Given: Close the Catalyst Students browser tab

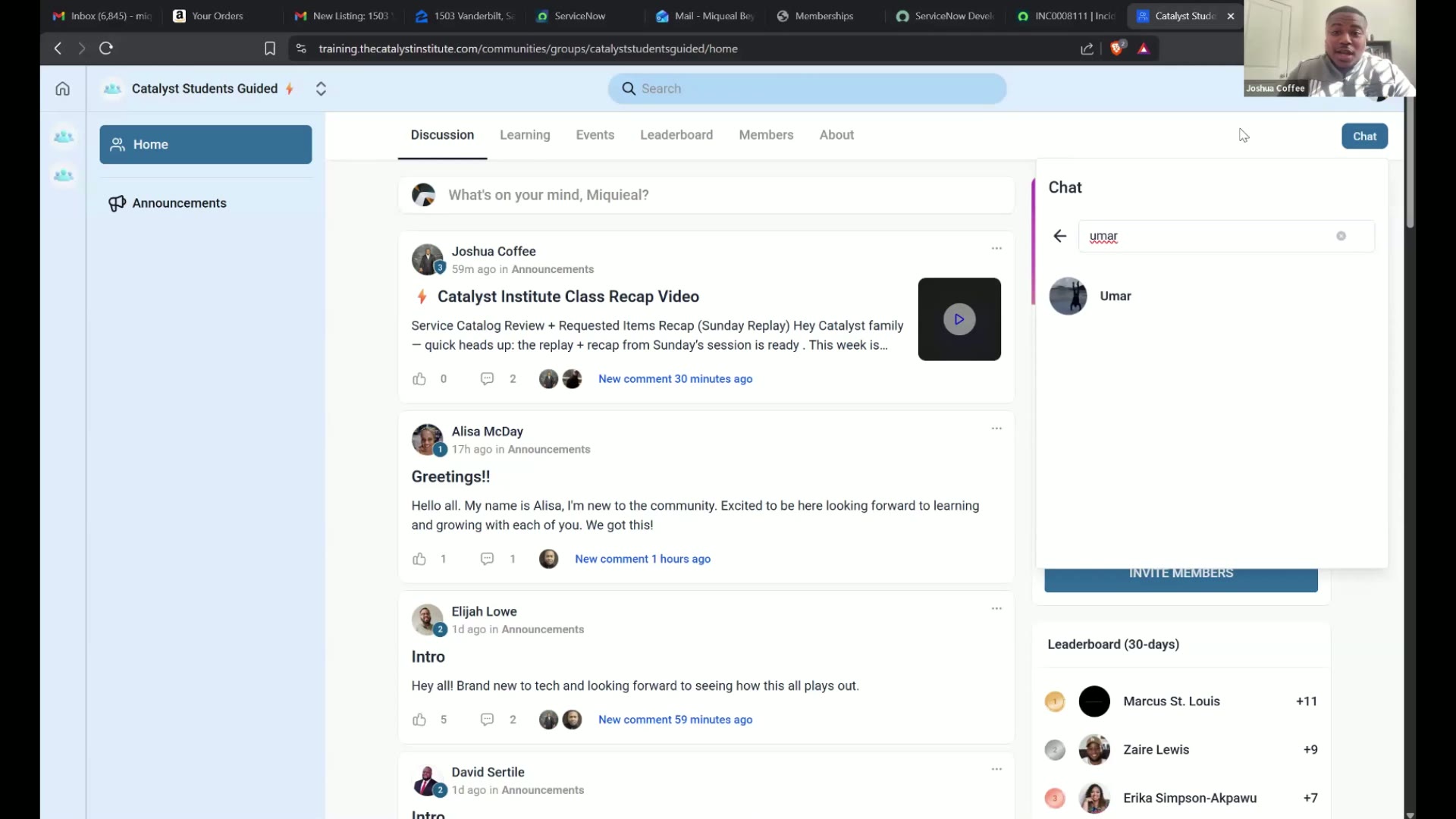Looking at the screenshot, I should point(1230,16).
